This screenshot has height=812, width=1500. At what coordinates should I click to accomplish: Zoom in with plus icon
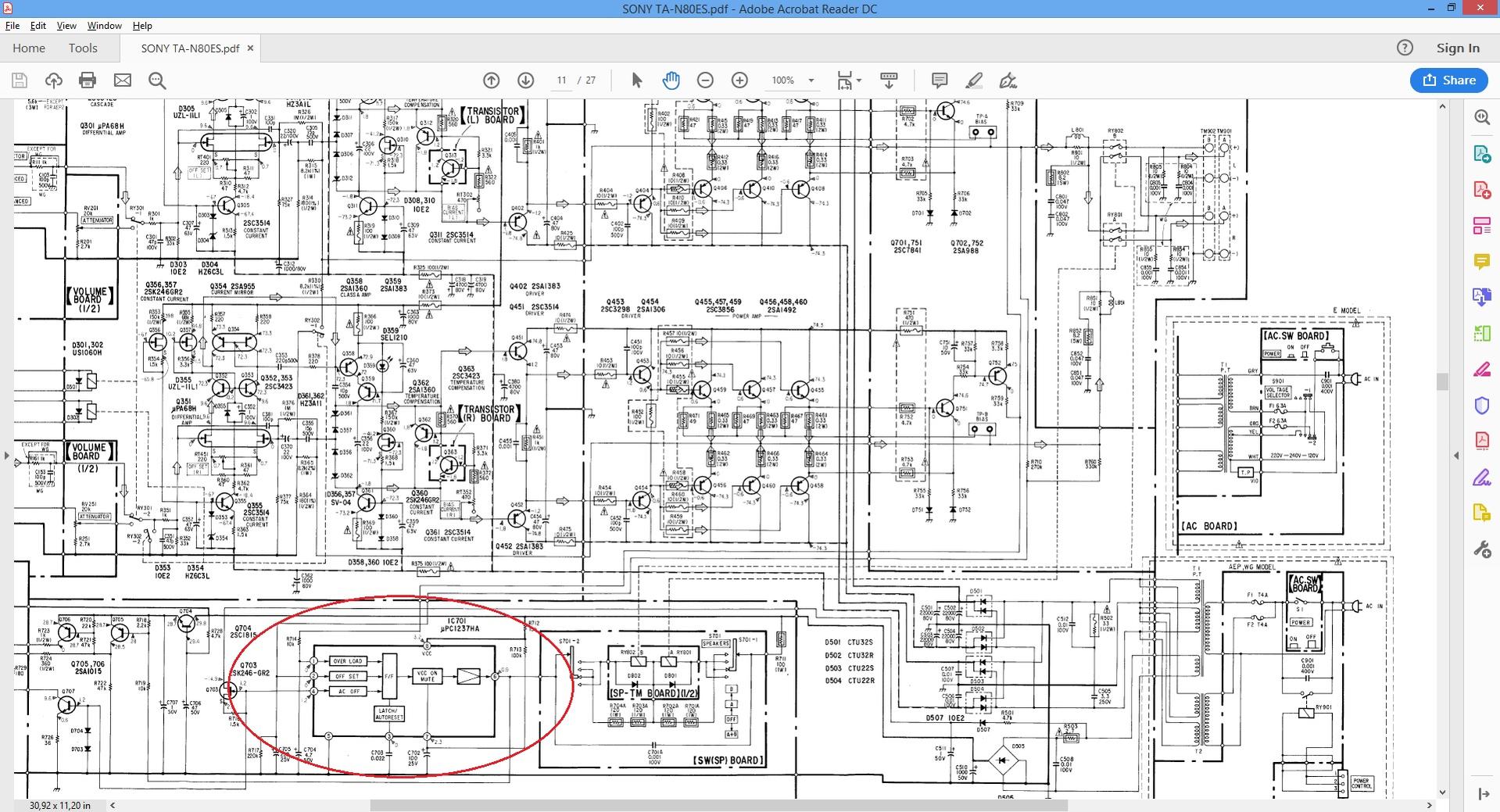click(739, 80)
